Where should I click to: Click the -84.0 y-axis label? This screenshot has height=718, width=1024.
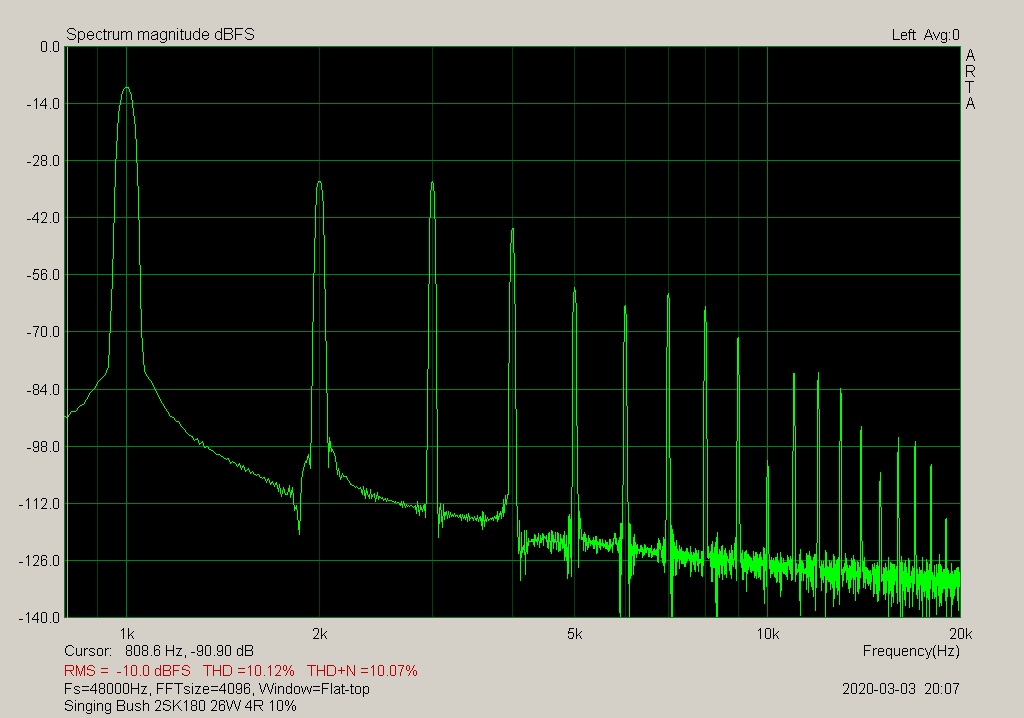[42, 389]
